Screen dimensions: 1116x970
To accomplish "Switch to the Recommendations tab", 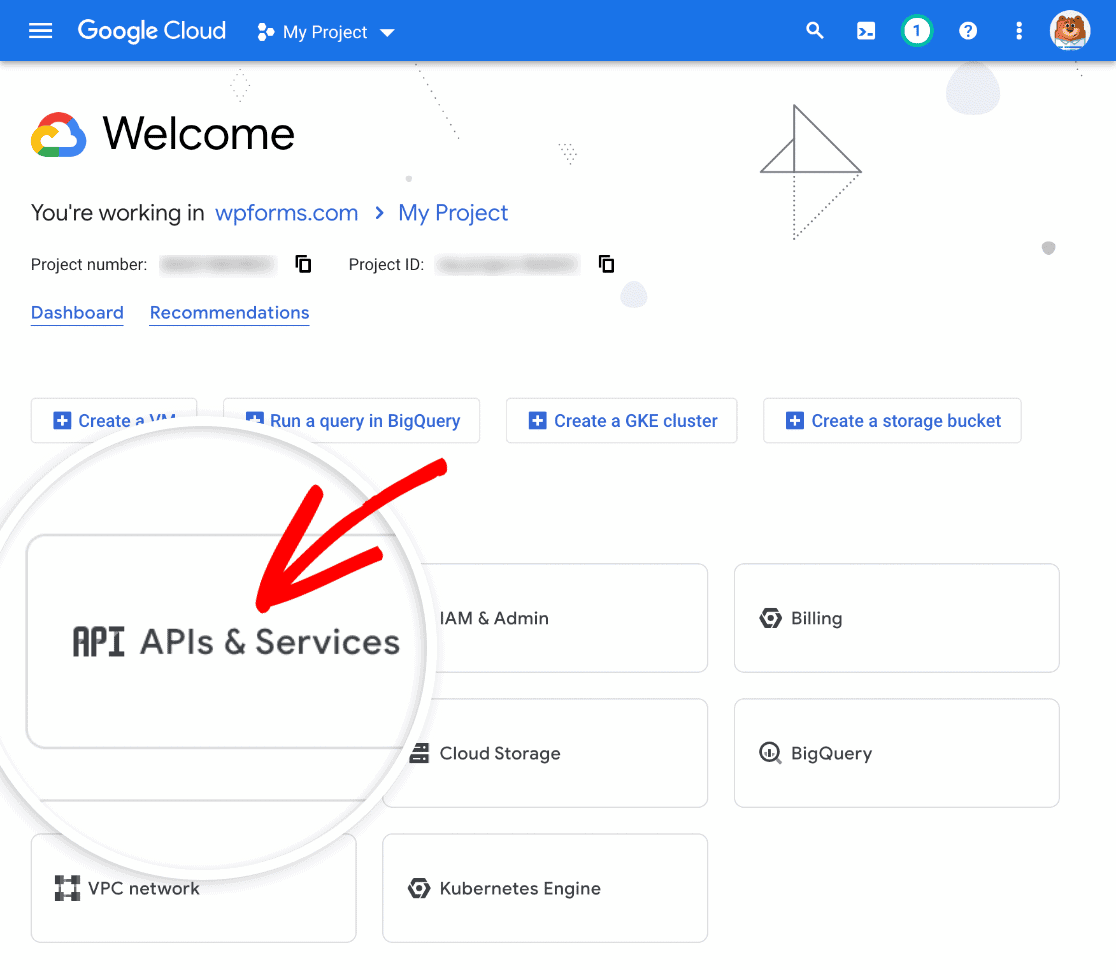I will click(229, 313).
